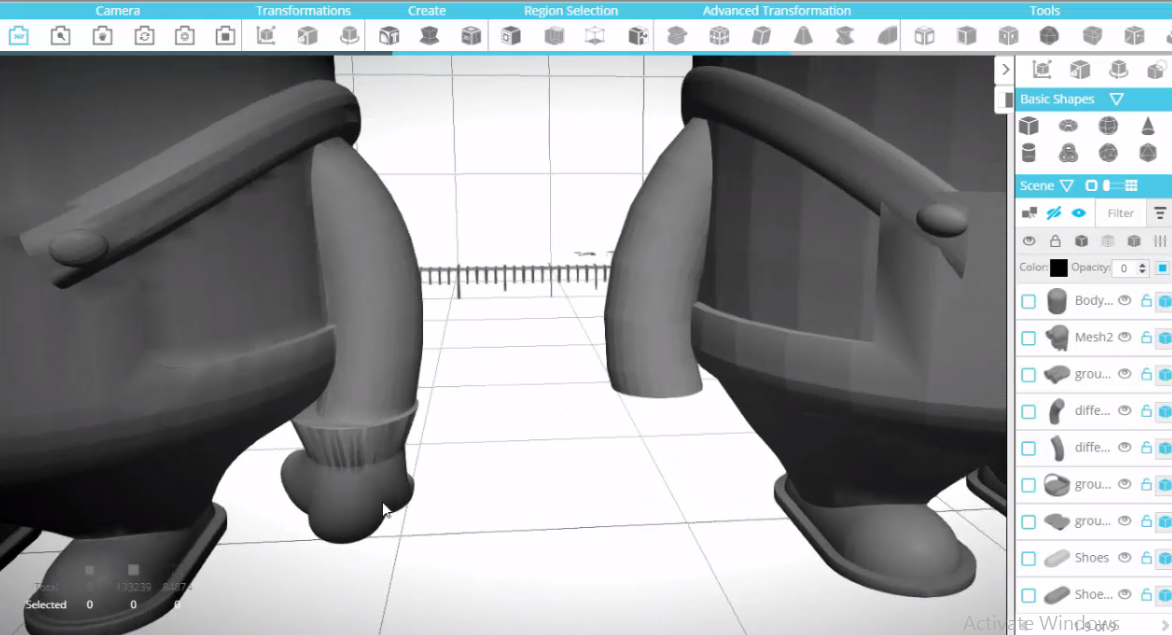This screenshot has width=1172, height=635.
Task: Open the Region Selection toolbar tab
Action: coord(571,10)
